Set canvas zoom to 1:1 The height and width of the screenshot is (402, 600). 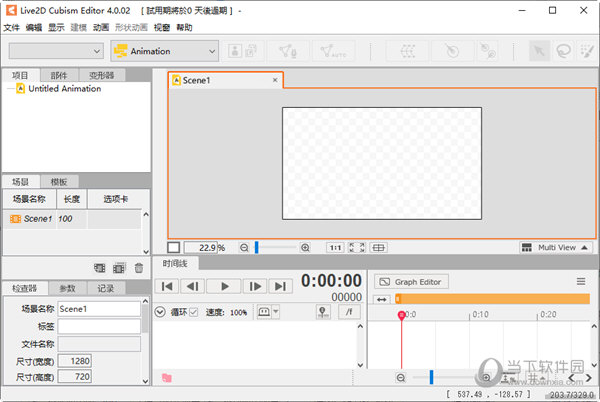point(335,248)
